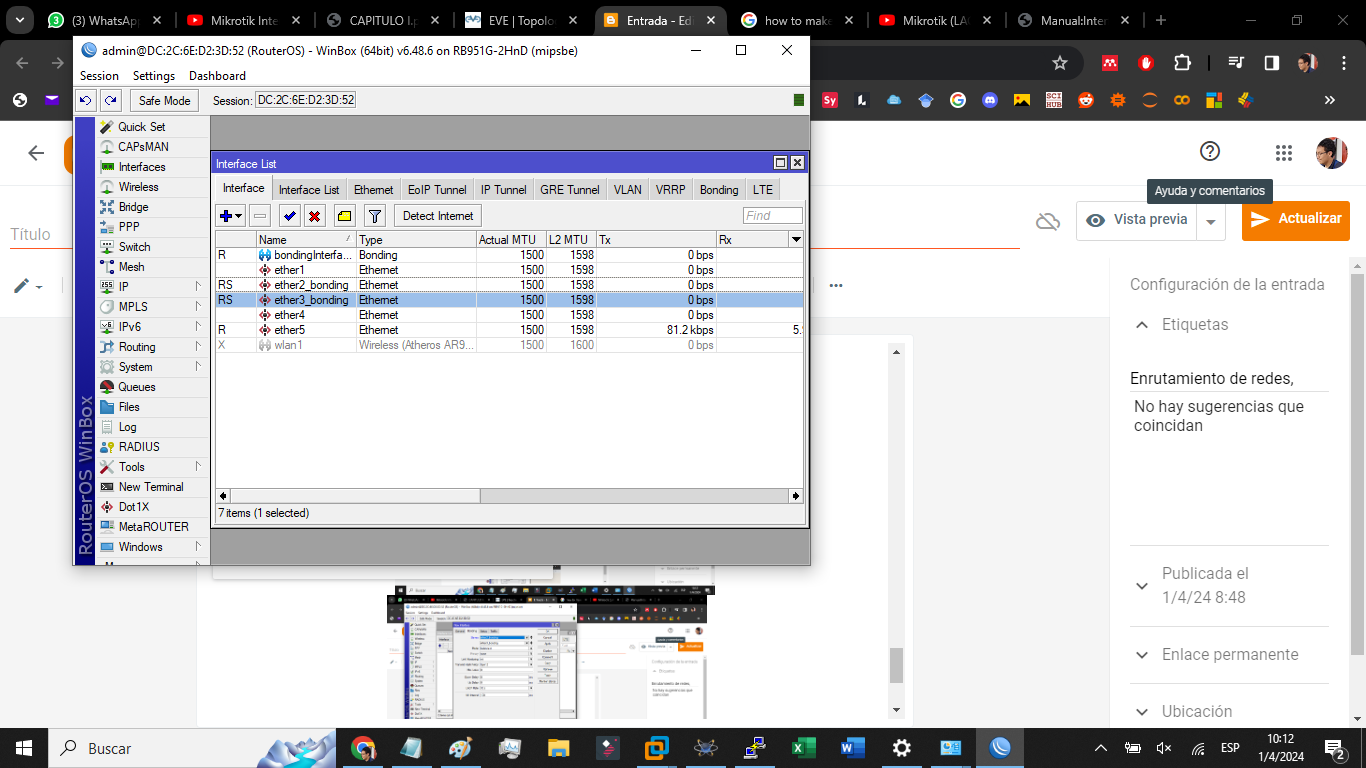The width and height of the screenshot is (1366, 768).
Task: Click the Find field in Interface List
Action: pyautogui.click(x=773, y=215)
